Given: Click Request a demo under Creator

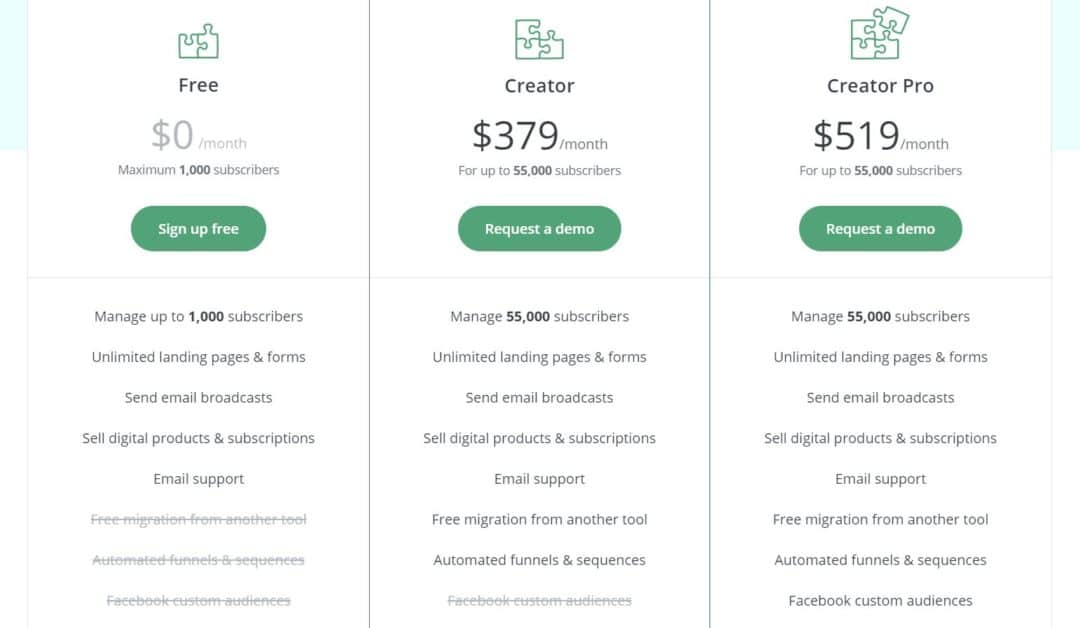Looking at the screenshot, I should pos(539,228).
